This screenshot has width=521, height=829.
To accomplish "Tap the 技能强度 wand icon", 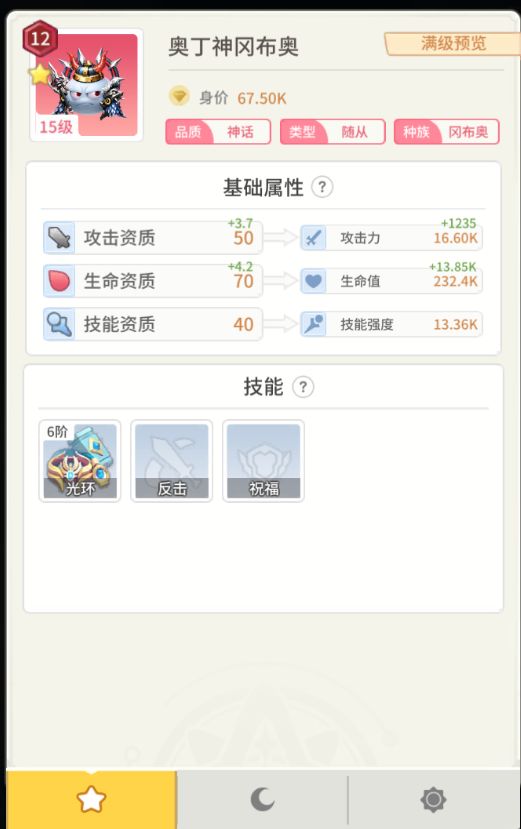I will [314, 324].
